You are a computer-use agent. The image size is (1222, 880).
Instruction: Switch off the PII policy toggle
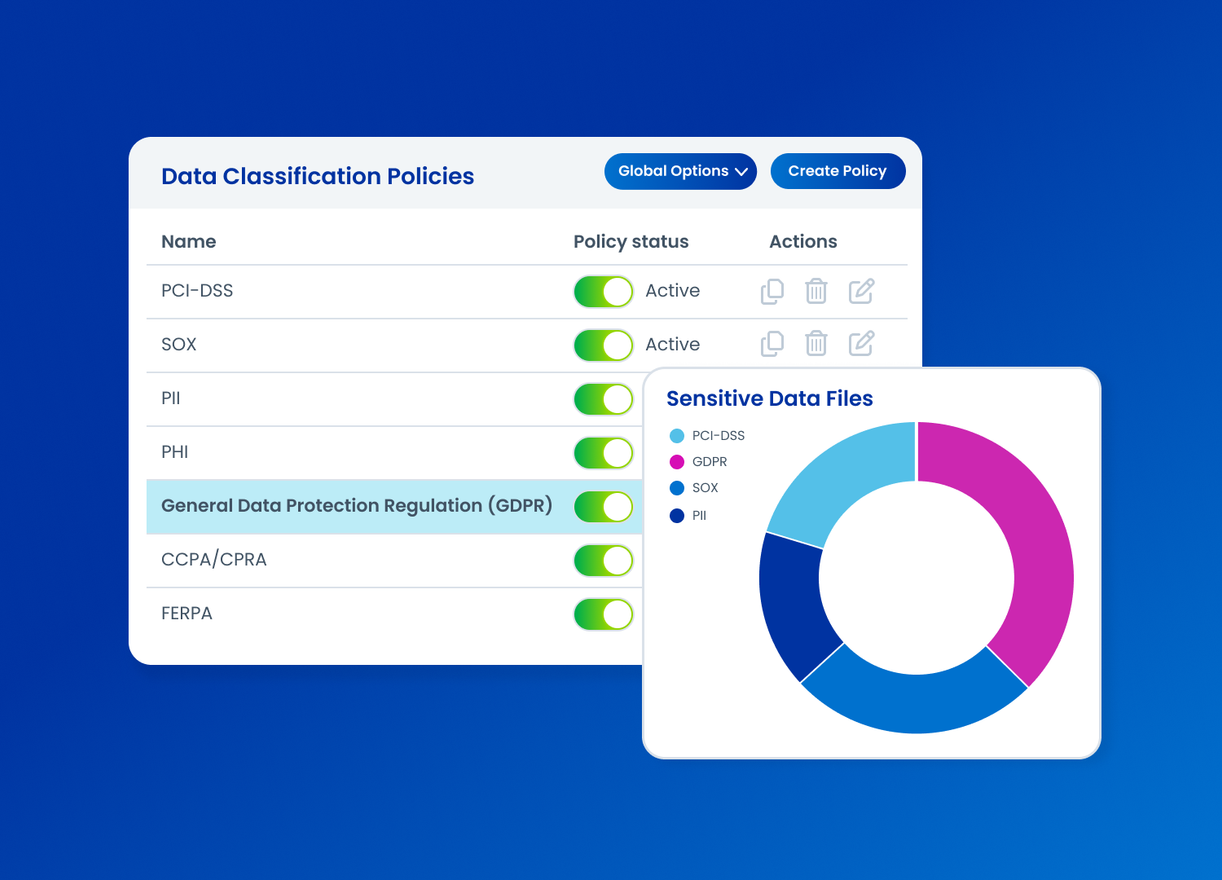tap(603, 399)
